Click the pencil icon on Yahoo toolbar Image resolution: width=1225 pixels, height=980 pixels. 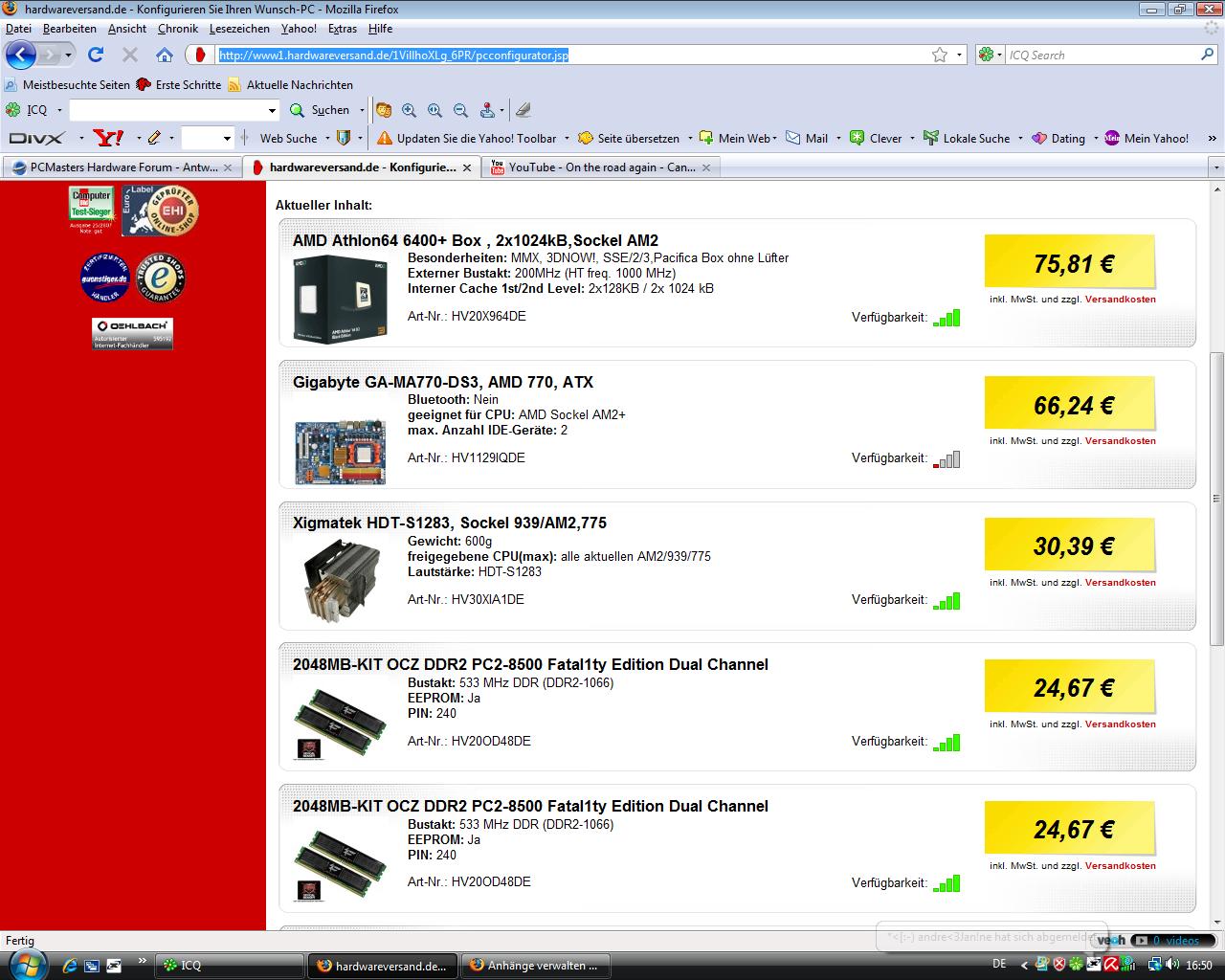tap(154, 138)
